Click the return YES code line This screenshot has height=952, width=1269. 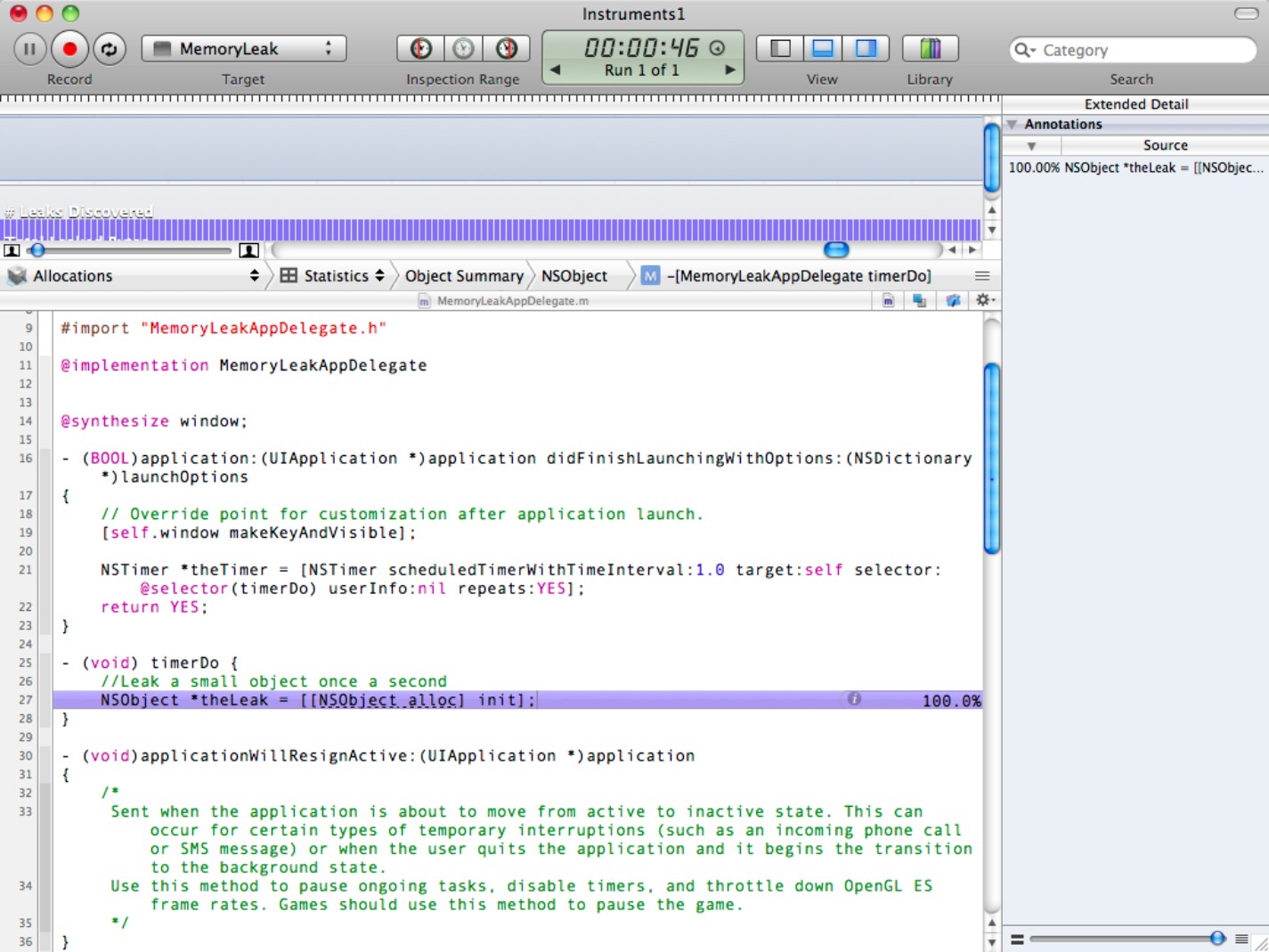pos(153,606)
